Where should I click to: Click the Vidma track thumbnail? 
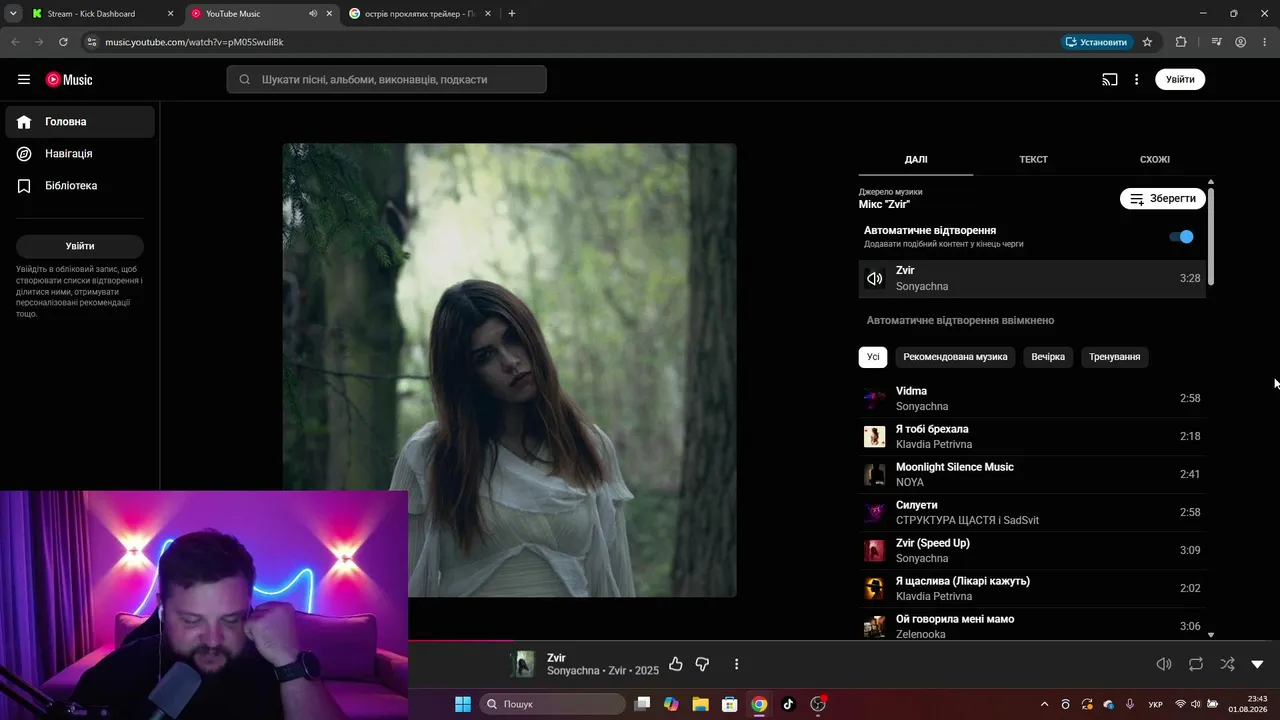pos(875,399)
